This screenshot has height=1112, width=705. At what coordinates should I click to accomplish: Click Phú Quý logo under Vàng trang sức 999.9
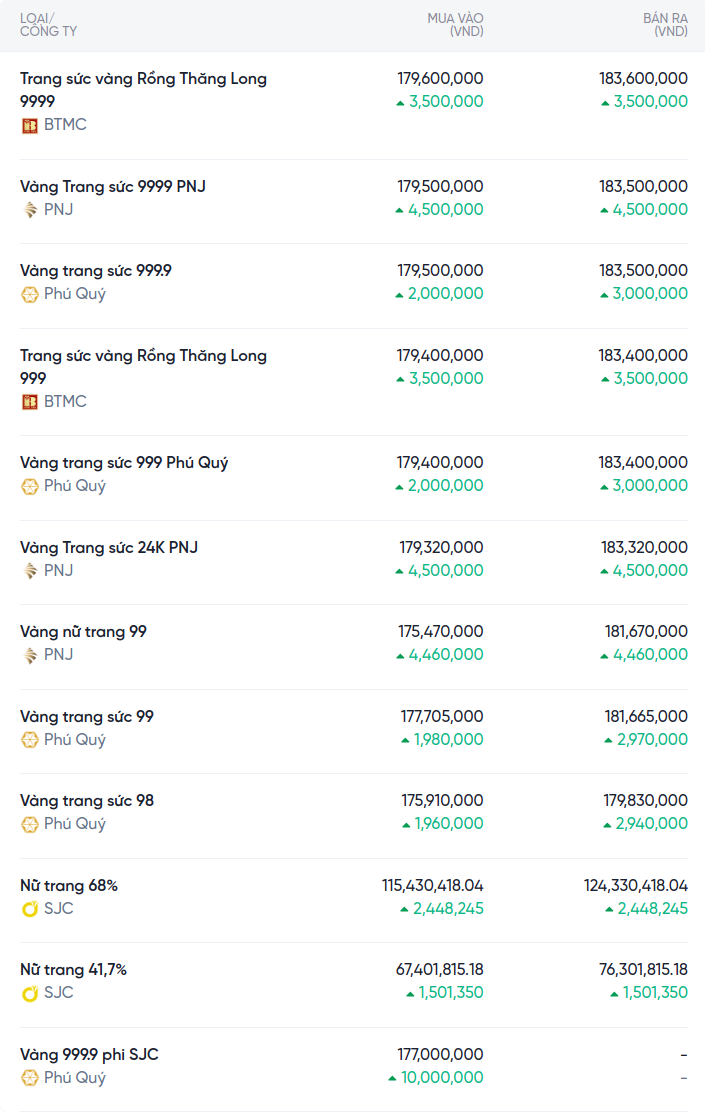click(30, 294)
